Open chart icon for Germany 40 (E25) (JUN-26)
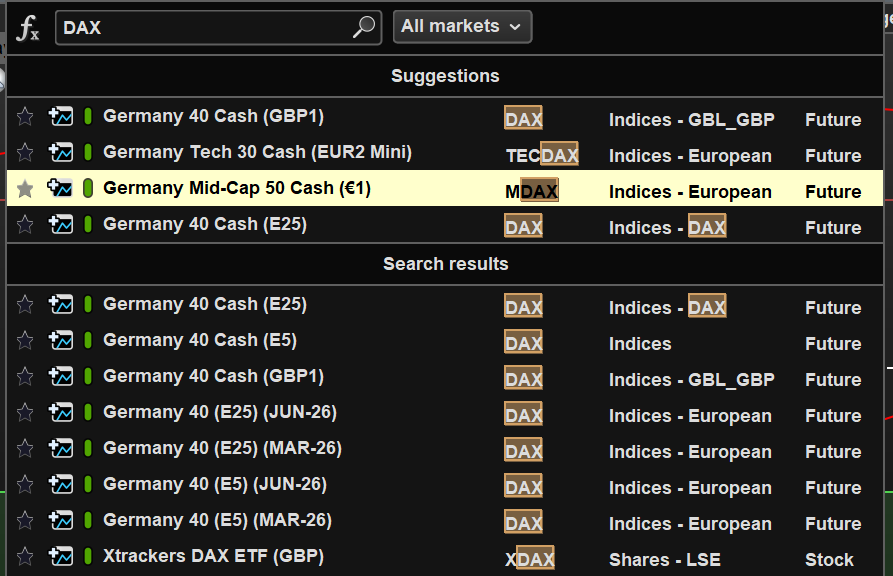Screen dimensions: 893x576 [60, 412]
